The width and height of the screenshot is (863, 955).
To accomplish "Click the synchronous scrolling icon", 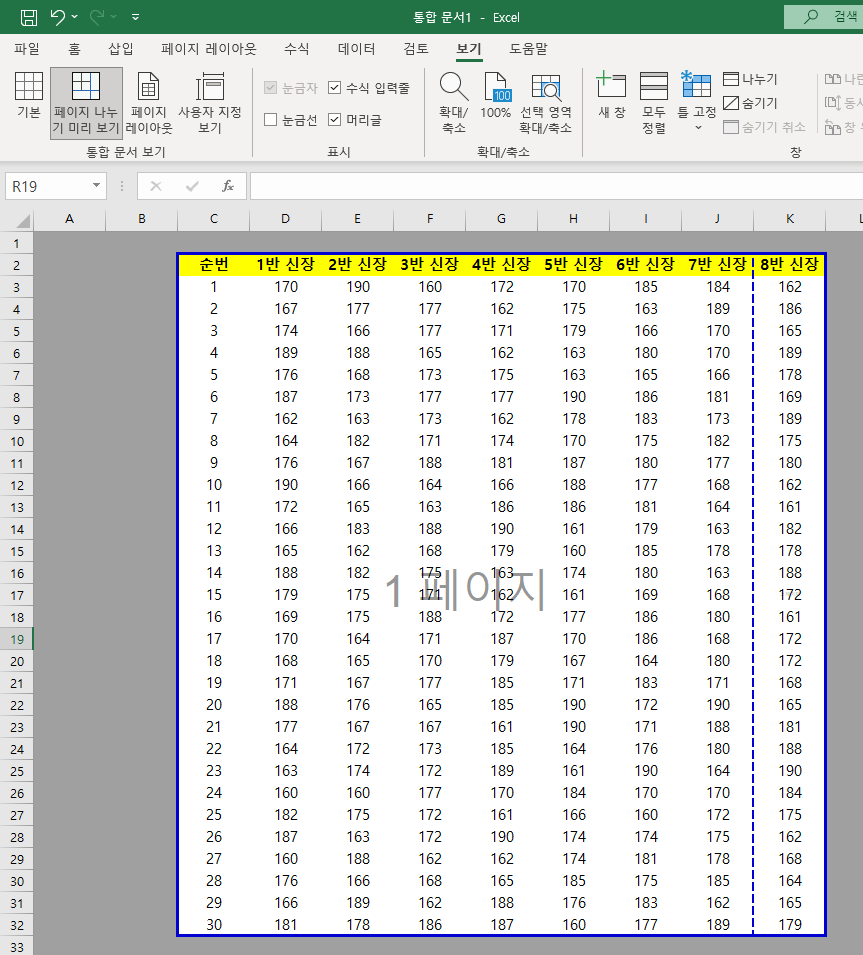I will (832, 103).
